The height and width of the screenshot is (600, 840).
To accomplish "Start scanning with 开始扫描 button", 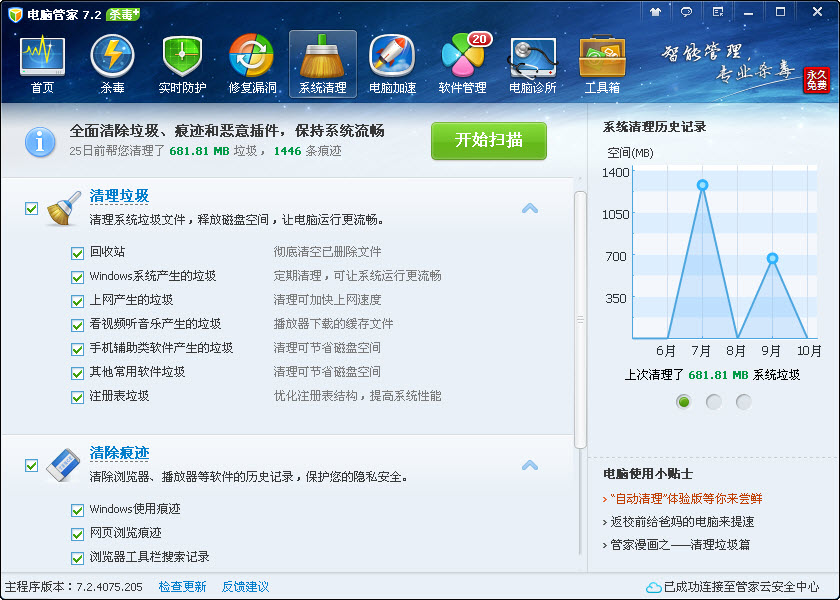I will pyautogui.click(x=489, y=141).
